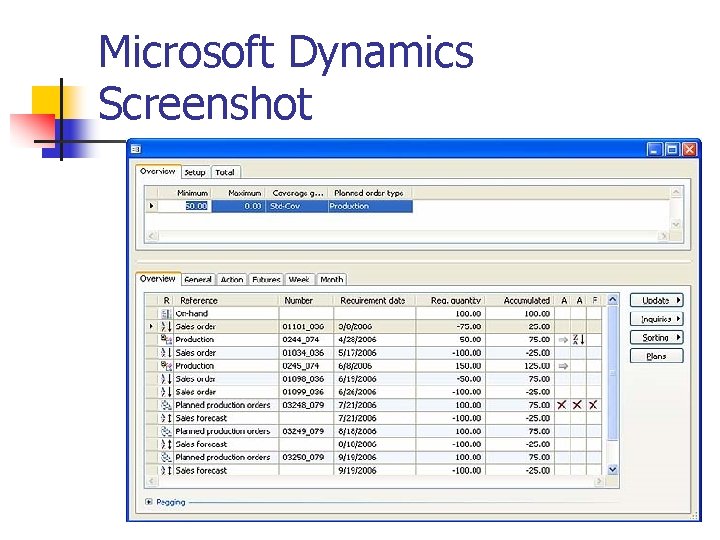720x540 pixels.
Task: Click scroll down arrow of lower grid
Action: click(613, 469)
